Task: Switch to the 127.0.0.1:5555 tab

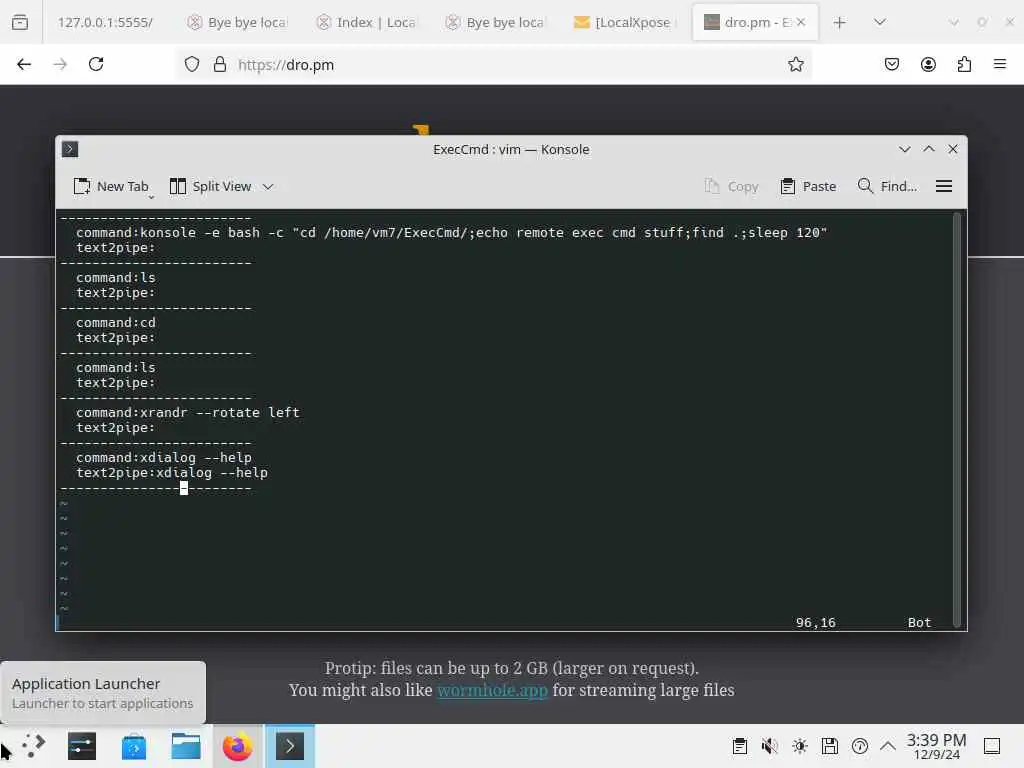Action: pos(104,22)
